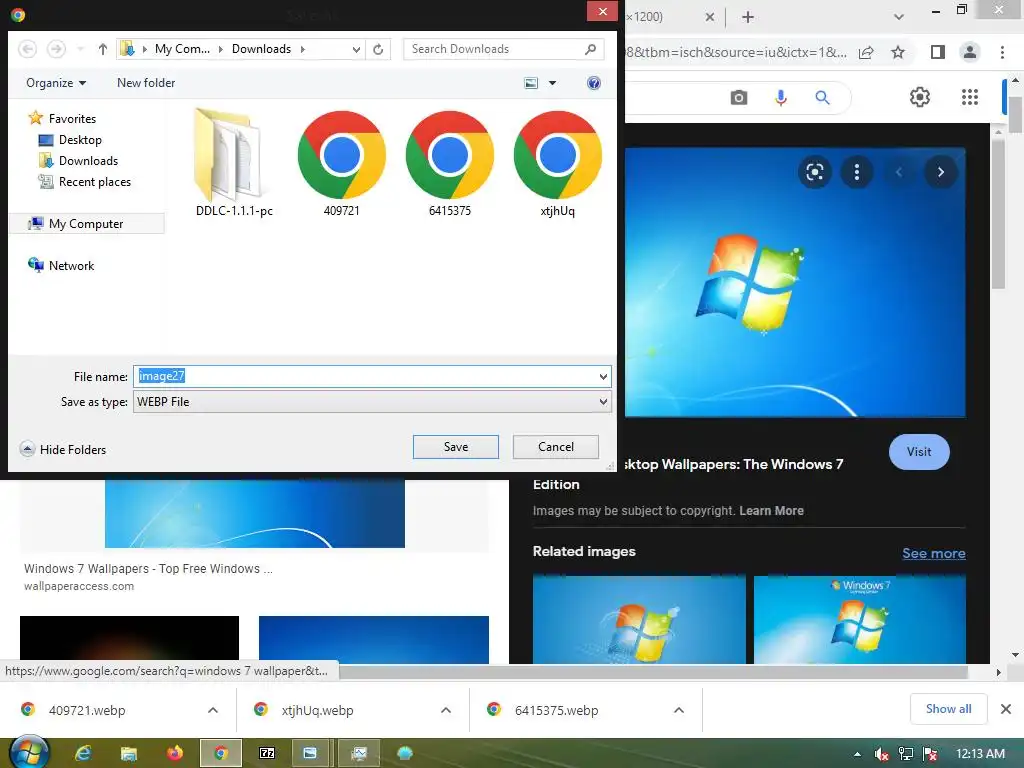Expand options for 409721.webp download
The width and height of the screenshot is (1024, 768).
tap(213, 710)
